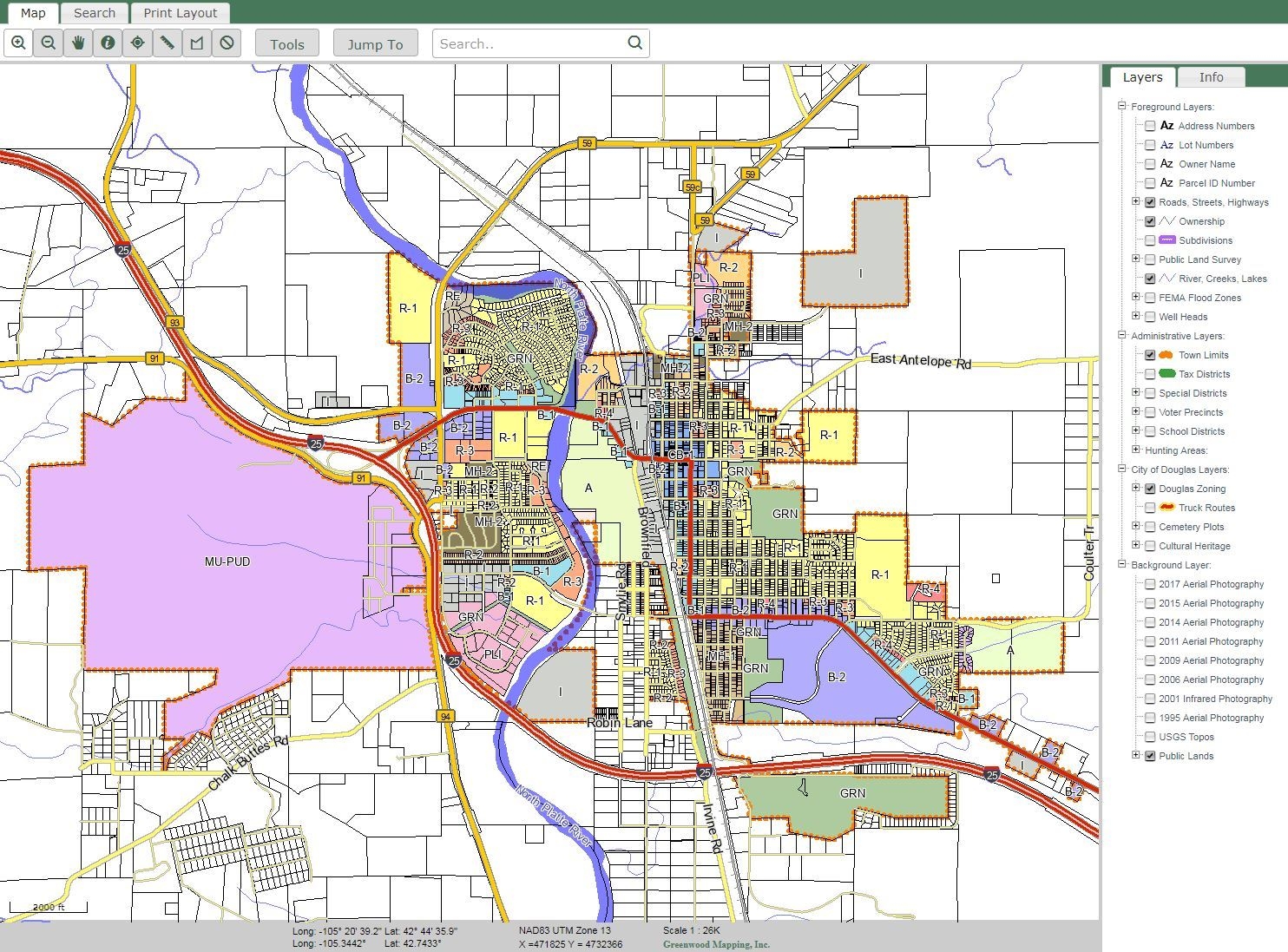The height and width of the screenshot is (952, 1288).
Task: Select the Zoom In tool
Action: (18, 43)
